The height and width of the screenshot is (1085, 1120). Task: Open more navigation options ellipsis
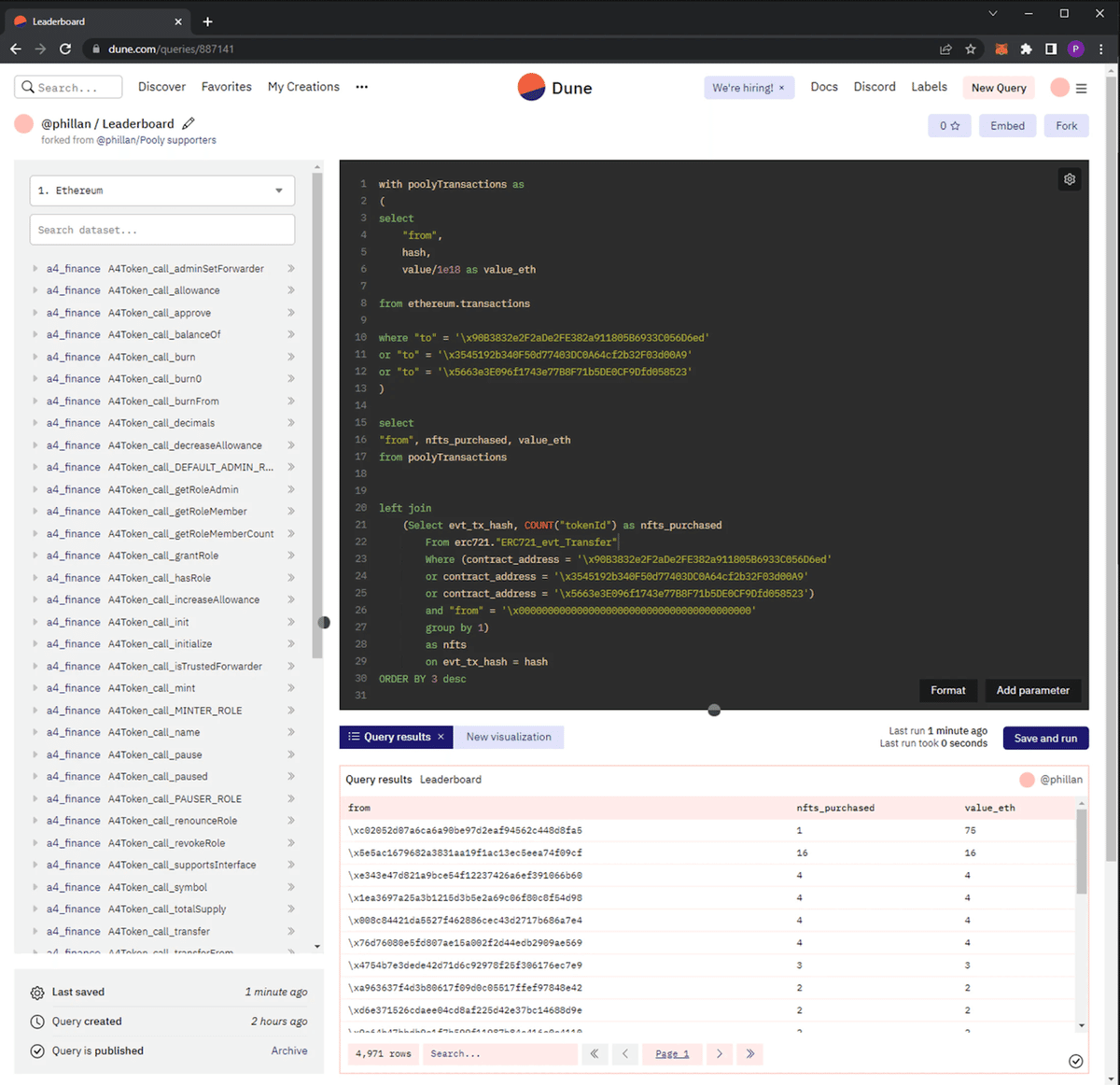point(361,87)
